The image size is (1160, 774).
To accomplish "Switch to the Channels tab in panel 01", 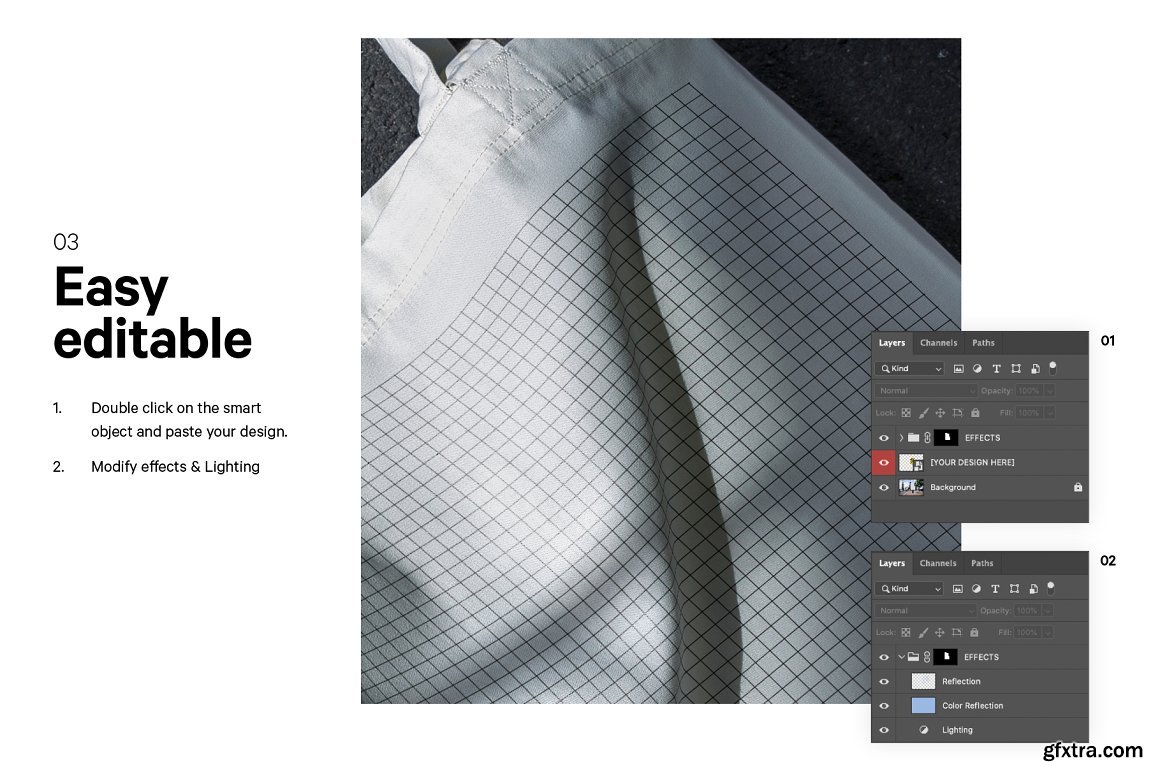I will tap(938, 343).
